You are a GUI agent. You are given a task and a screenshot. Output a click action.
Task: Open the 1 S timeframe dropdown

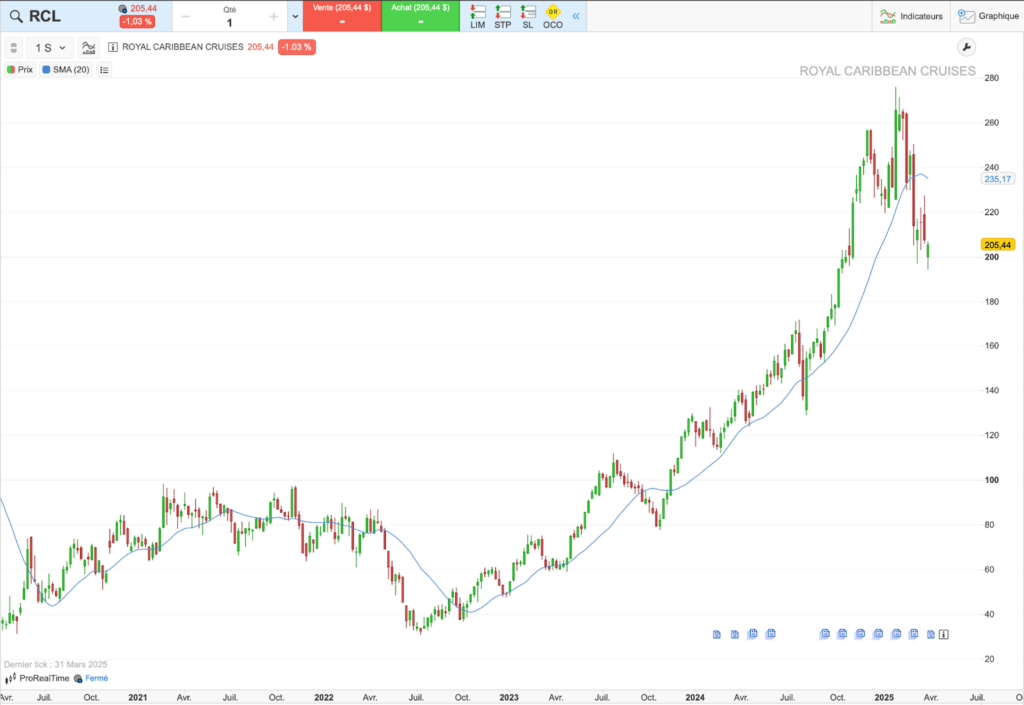coord(50,48)
